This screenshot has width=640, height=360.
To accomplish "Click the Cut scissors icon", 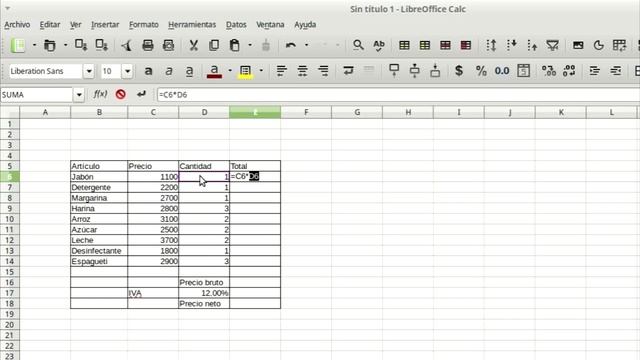I will (x=193, y=45).
